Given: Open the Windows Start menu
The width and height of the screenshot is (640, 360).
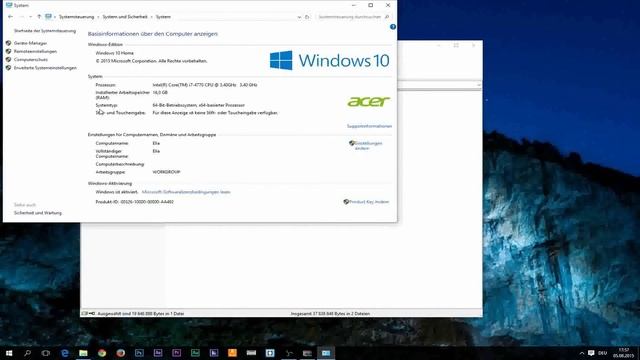Looking at the screenshot, I should point(9,353).
